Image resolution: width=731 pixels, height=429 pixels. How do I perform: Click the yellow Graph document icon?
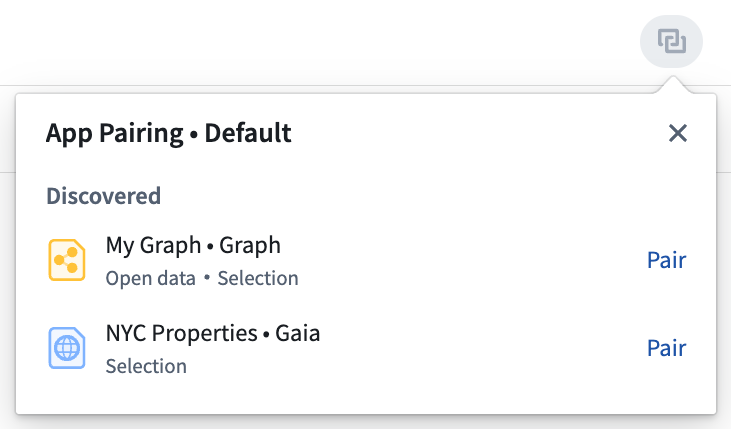point(67,260)
